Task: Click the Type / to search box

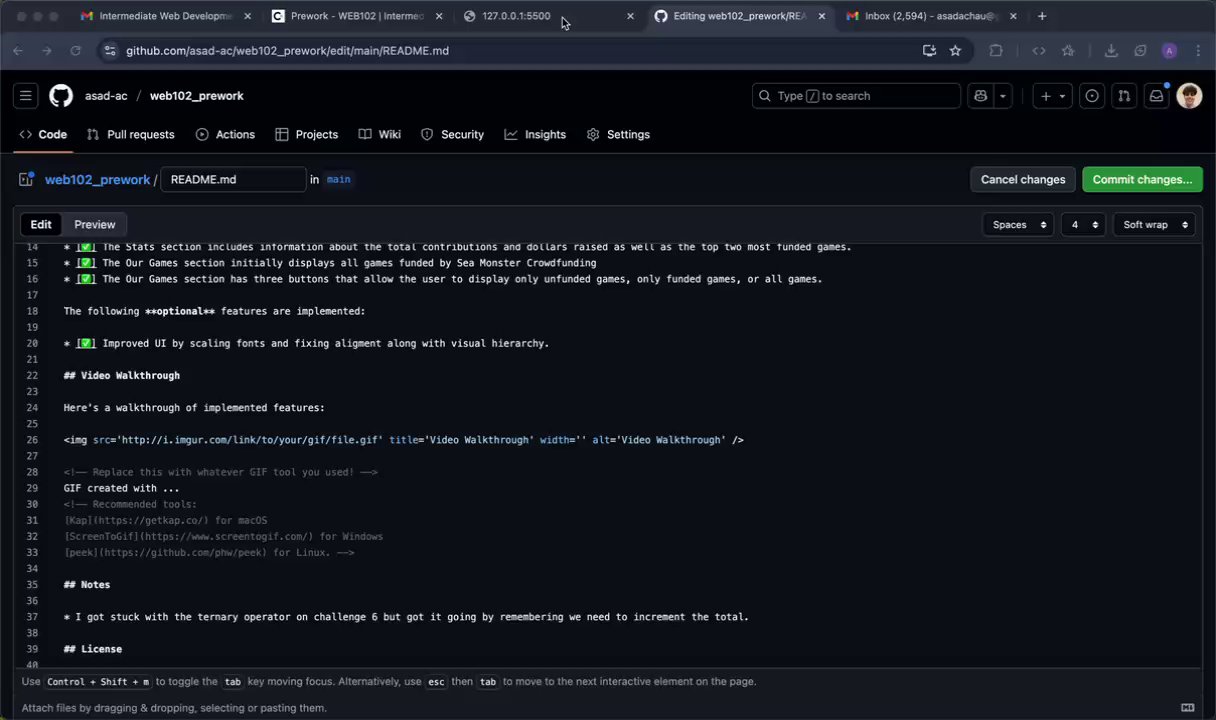Action: point(856,96)
